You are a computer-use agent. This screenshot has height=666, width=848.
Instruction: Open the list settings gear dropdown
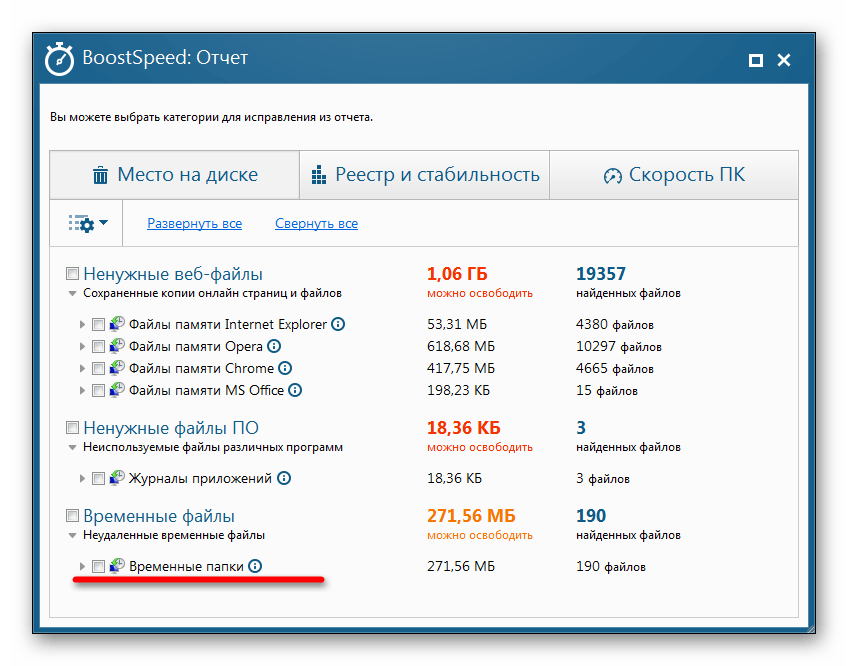[x=88, y=224]
